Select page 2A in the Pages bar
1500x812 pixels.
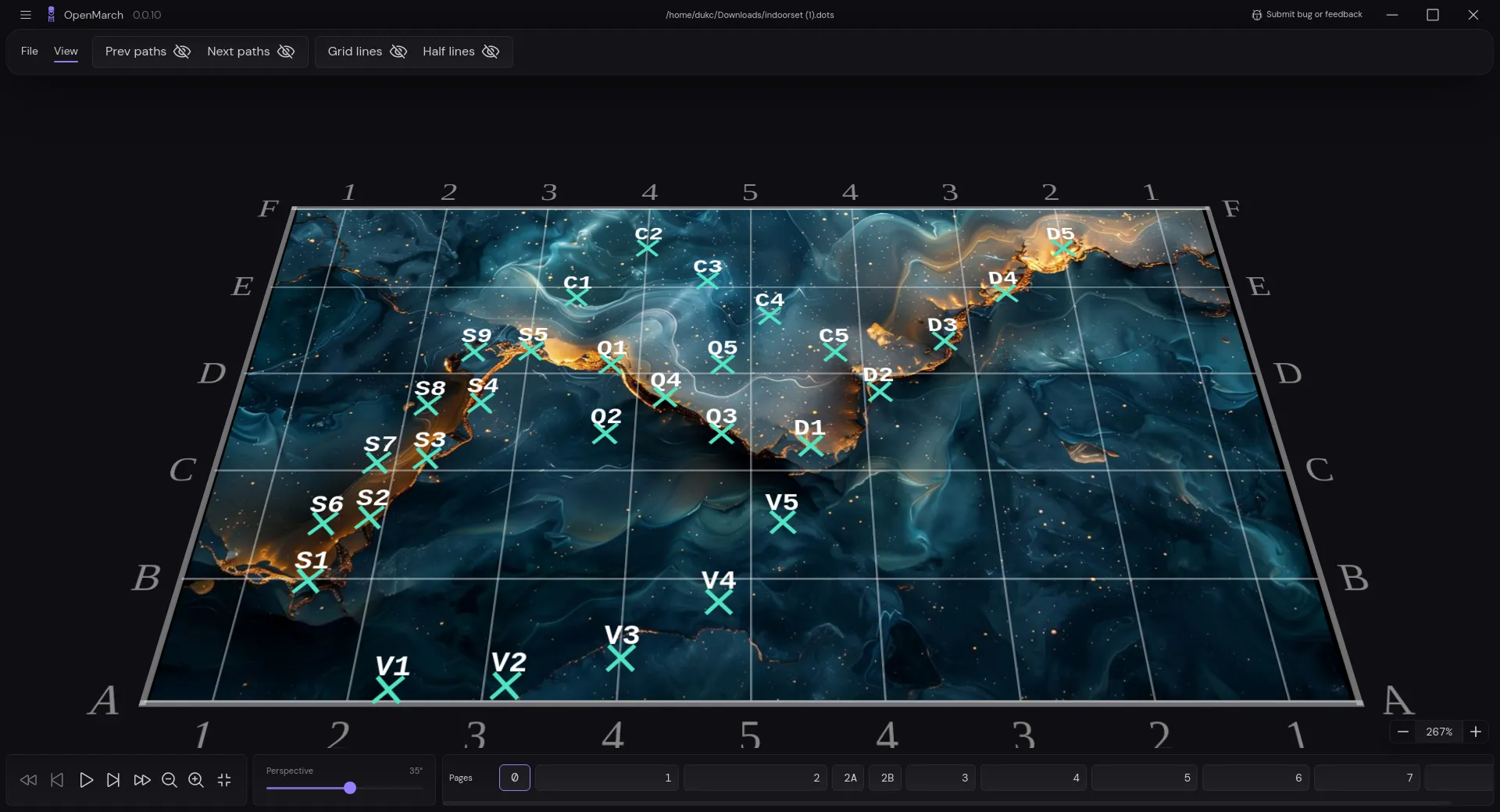tap(848, 778)
